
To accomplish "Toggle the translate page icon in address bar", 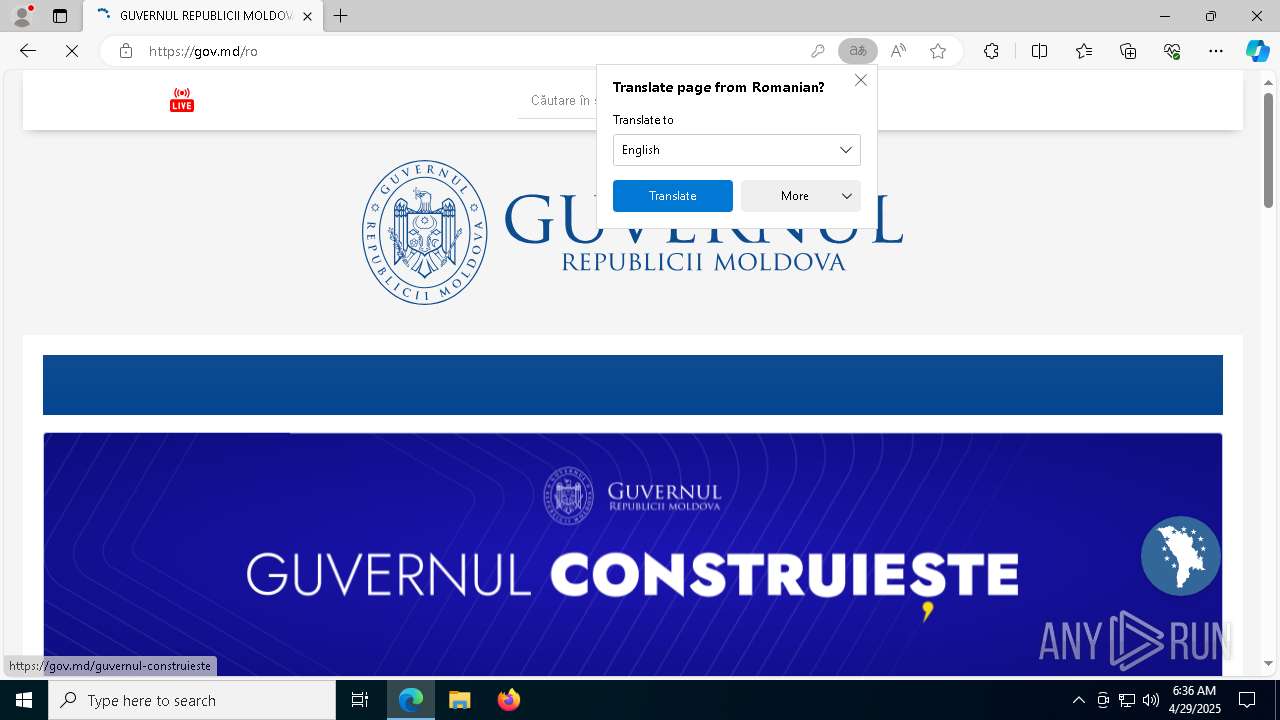I will 857,51.
